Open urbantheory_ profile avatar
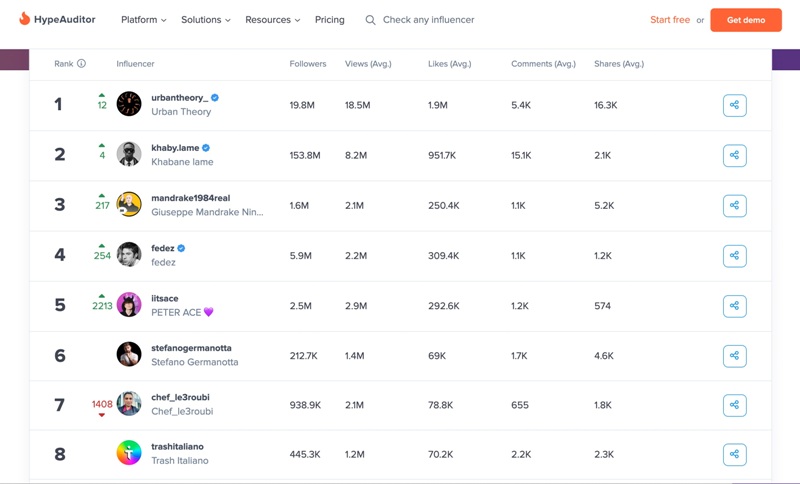This screenshot has height=484, width=800. [129, 104]
